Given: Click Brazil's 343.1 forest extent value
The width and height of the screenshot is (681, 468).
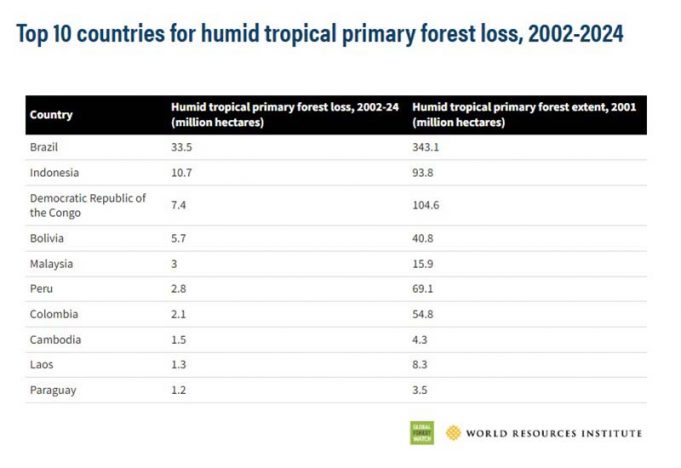Looking at the screenshot, I should point(427,147).
